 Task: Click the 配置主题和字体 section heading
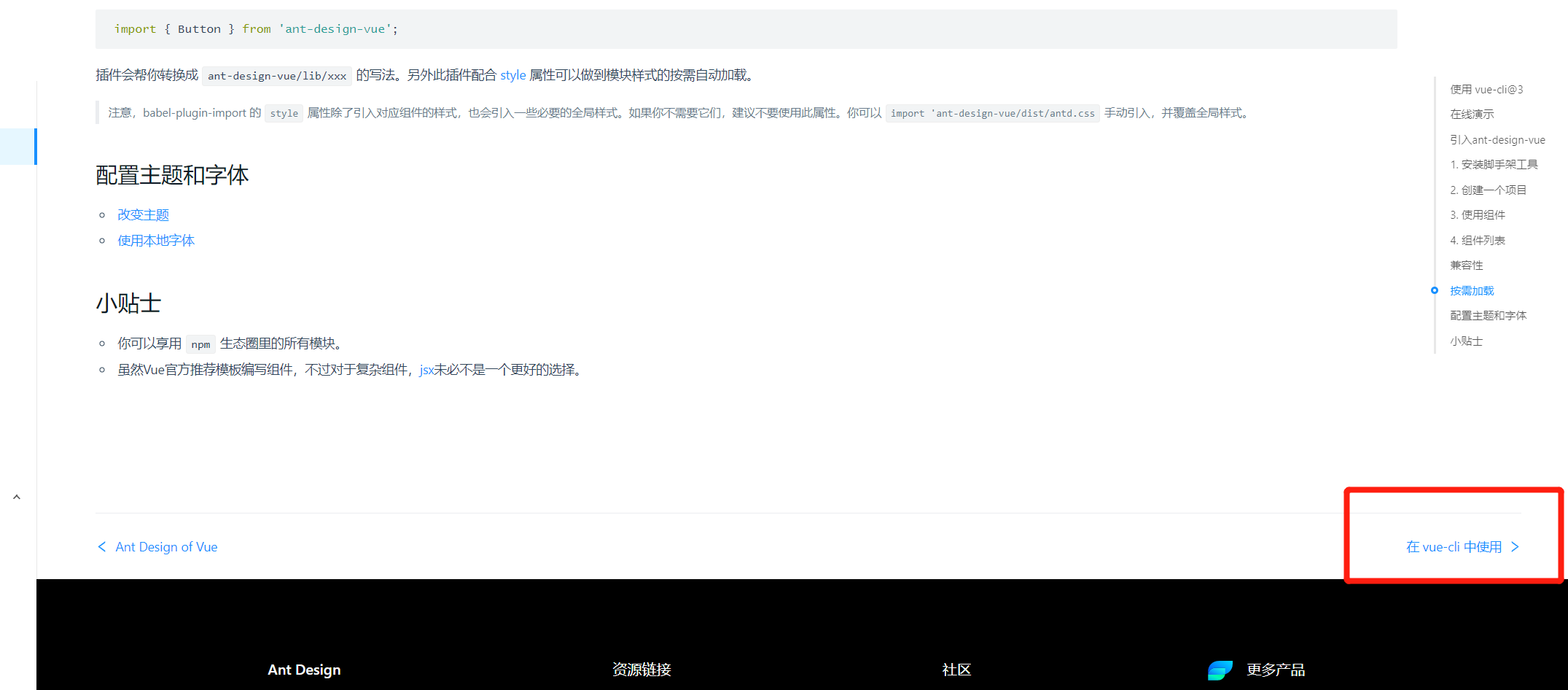172,175
